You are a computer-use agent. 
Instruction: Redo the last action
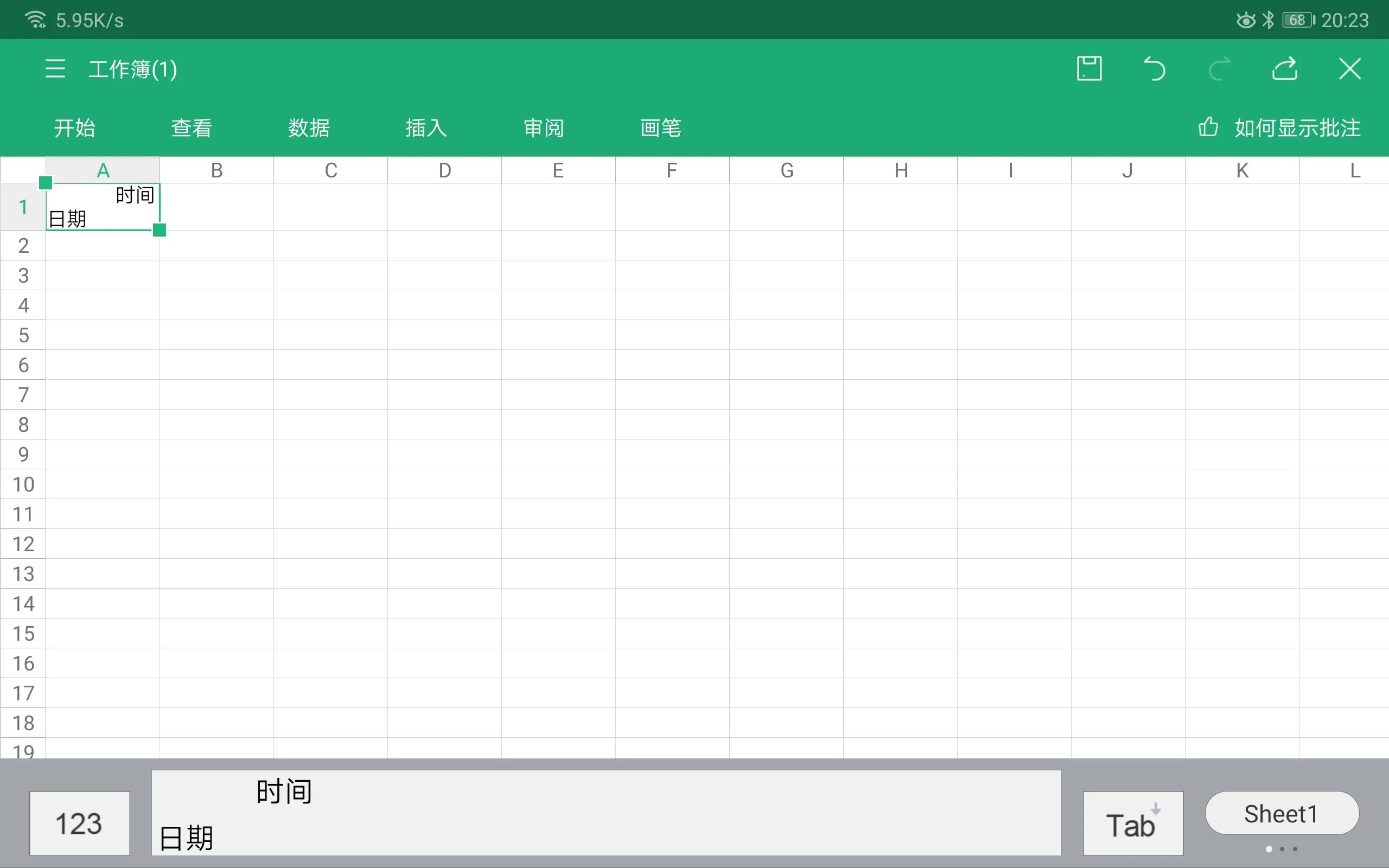[1219, 68]
